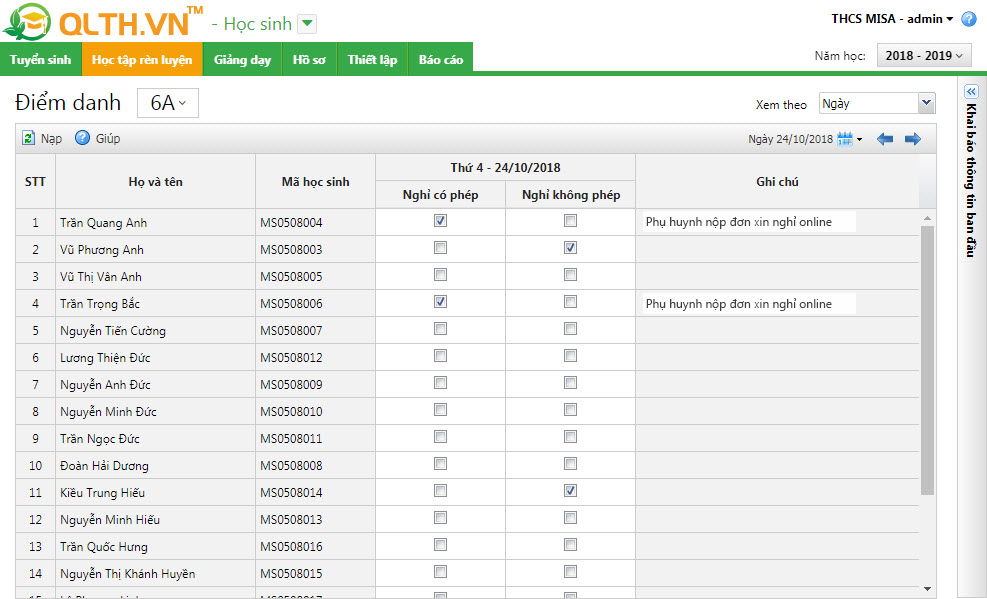Screen dimensions: 987x599
Task: Click the scroll down arrow of the table scrollbar
Action: point(926,589)
